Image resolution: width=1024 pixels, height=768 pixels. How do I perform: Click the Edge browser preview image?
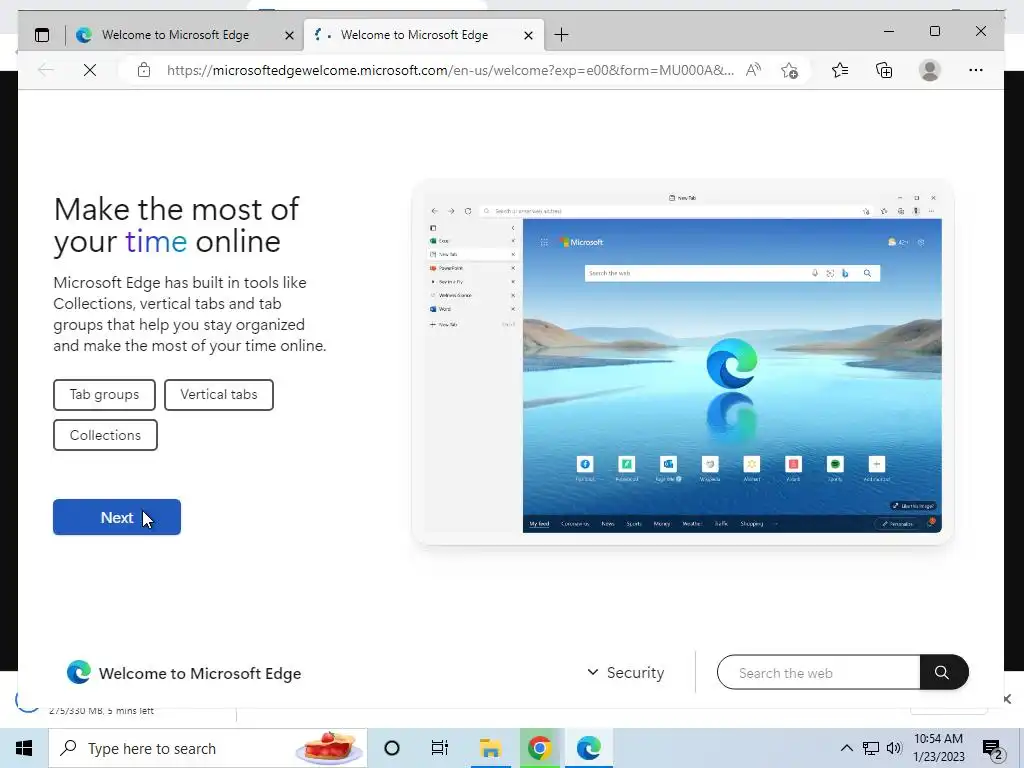pos(683,362)
